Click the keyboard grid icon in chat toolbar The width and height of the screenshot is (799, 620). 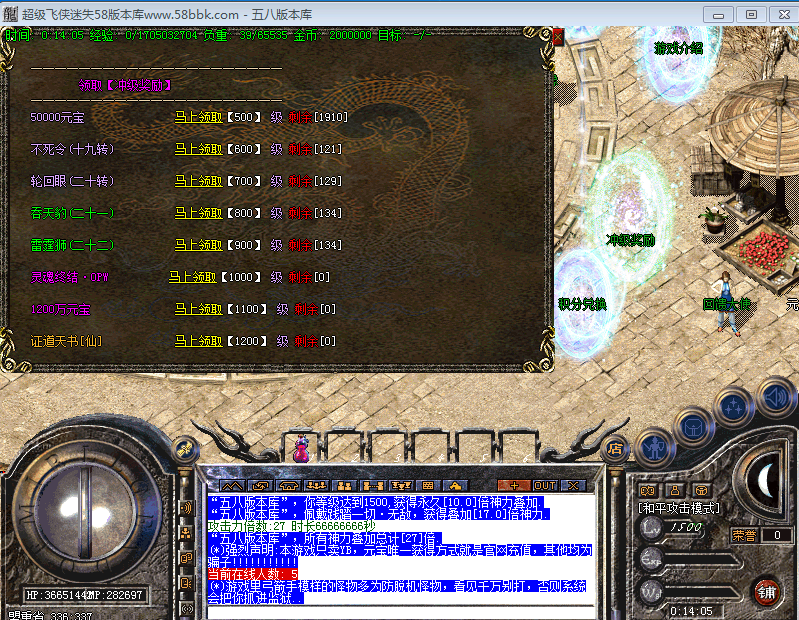(428, 486)
